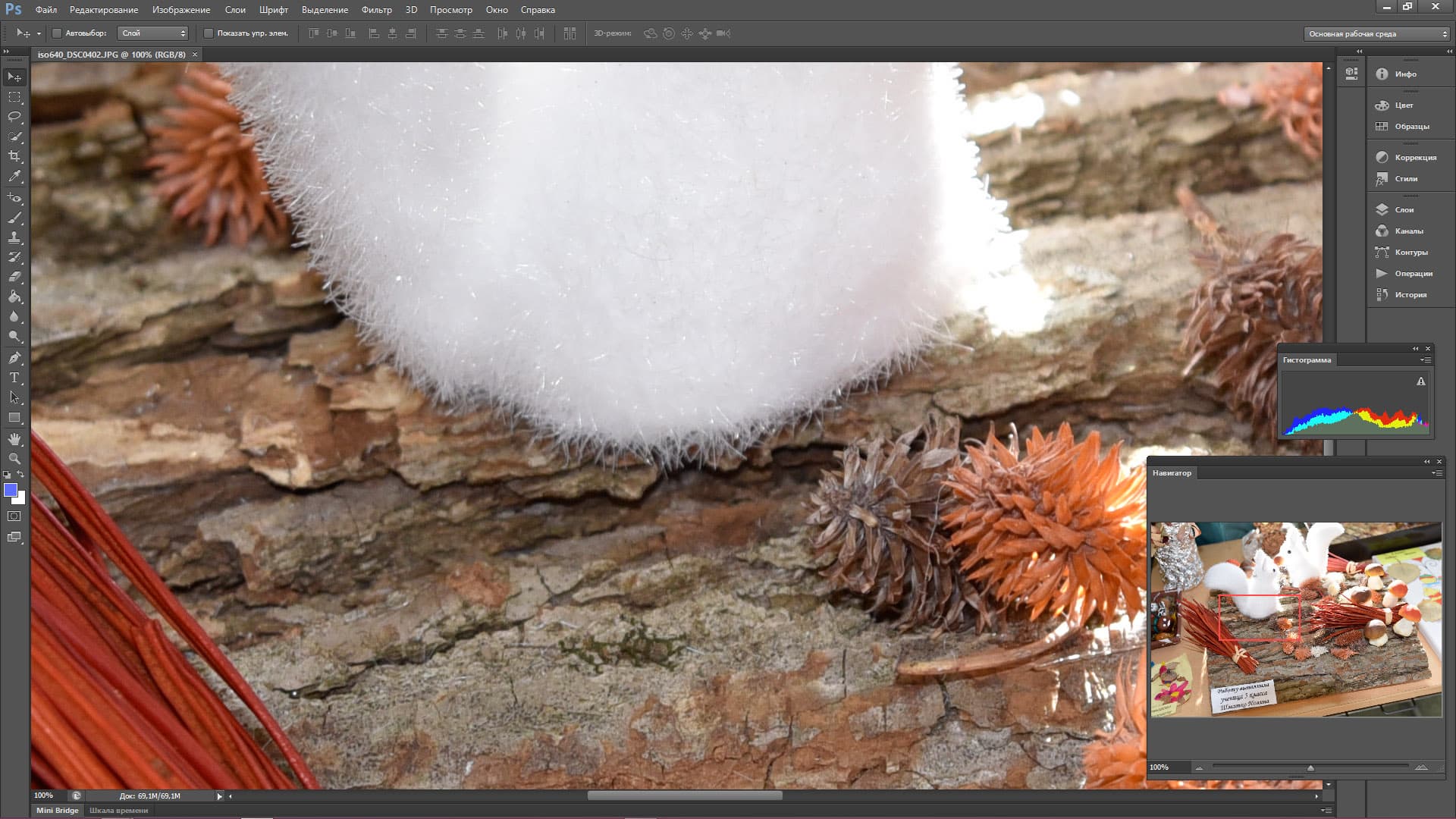Toggle Показать упр. элем. checkbox
This screenshot has width=1456, height=819.
[209, 33]
